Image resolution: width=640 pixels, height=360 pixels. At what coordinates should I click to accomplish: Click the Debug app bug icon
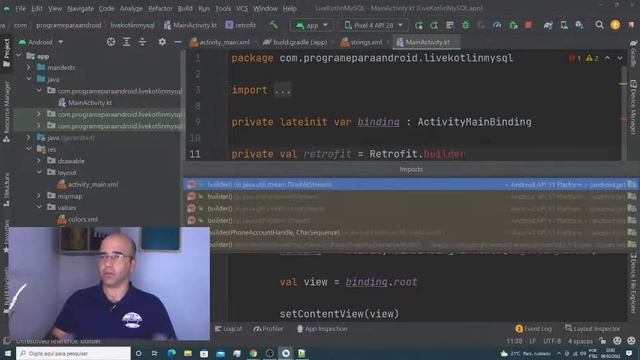(x=465, y=25)
